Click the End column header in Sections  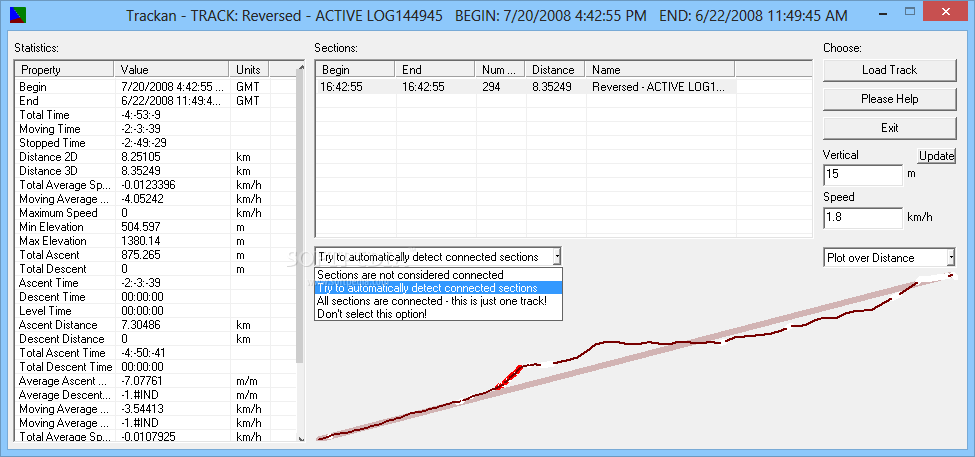[435, 70]
